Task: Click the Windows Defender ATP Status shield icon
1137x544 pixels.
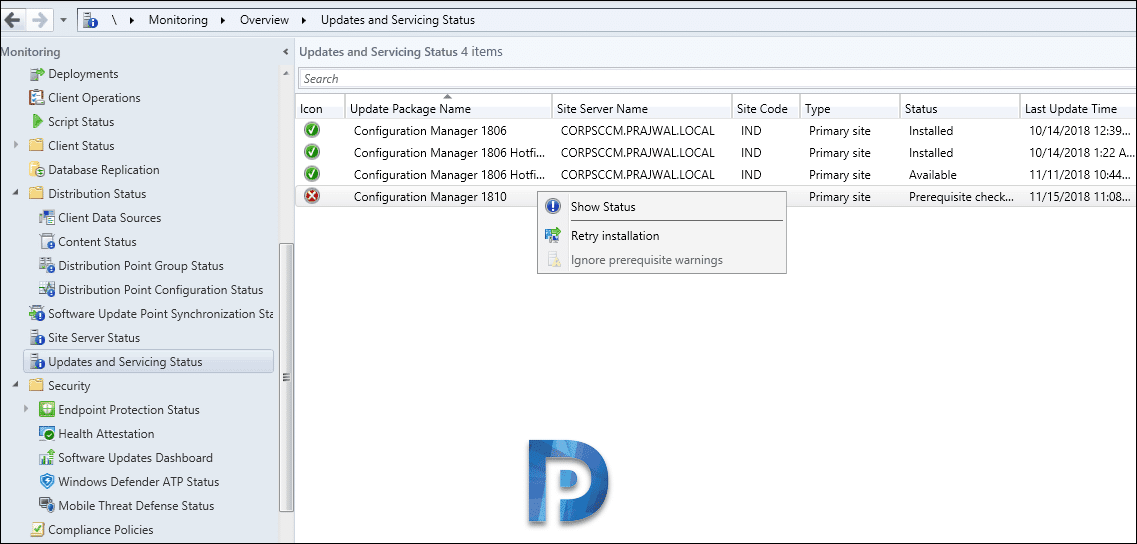Action: (x=46, y=482)
